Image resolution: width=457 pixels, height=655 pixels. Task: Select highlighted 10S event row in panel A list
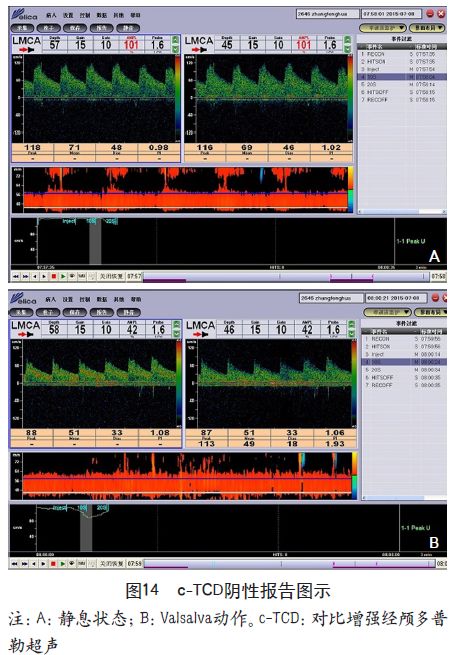tap(402, 77)
